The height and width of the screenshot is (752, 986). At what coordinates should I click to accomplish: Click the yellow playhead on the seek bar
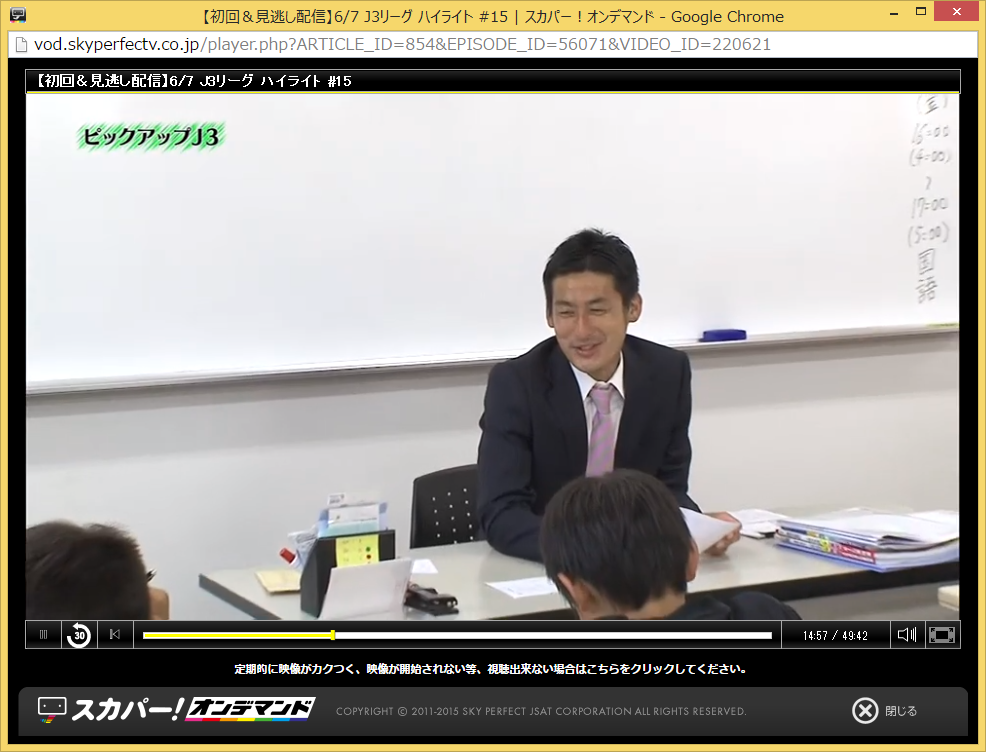tap(333, 635)
